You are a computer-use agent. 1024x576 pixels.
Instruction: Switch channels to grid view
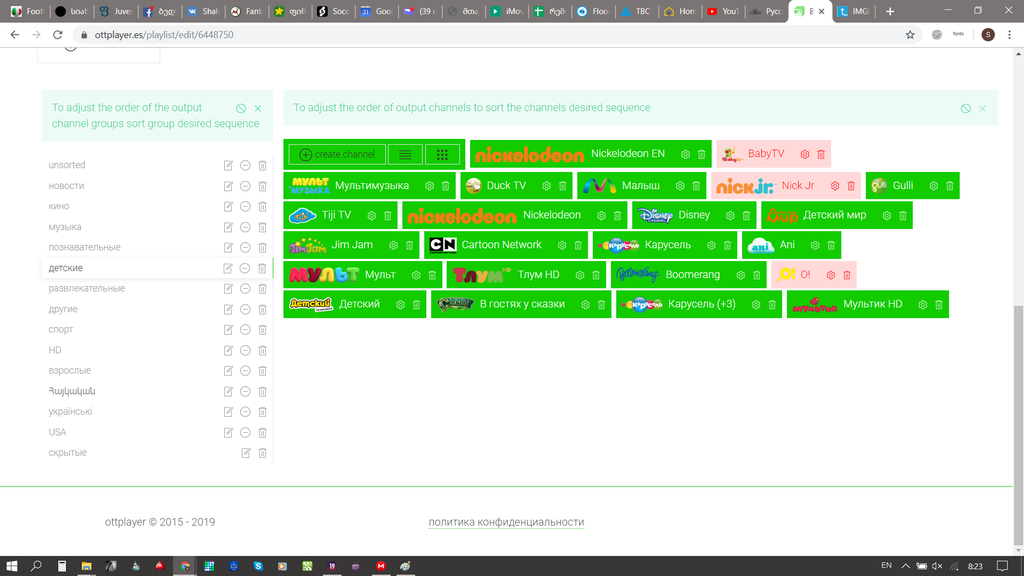click(x=442, y=155)
